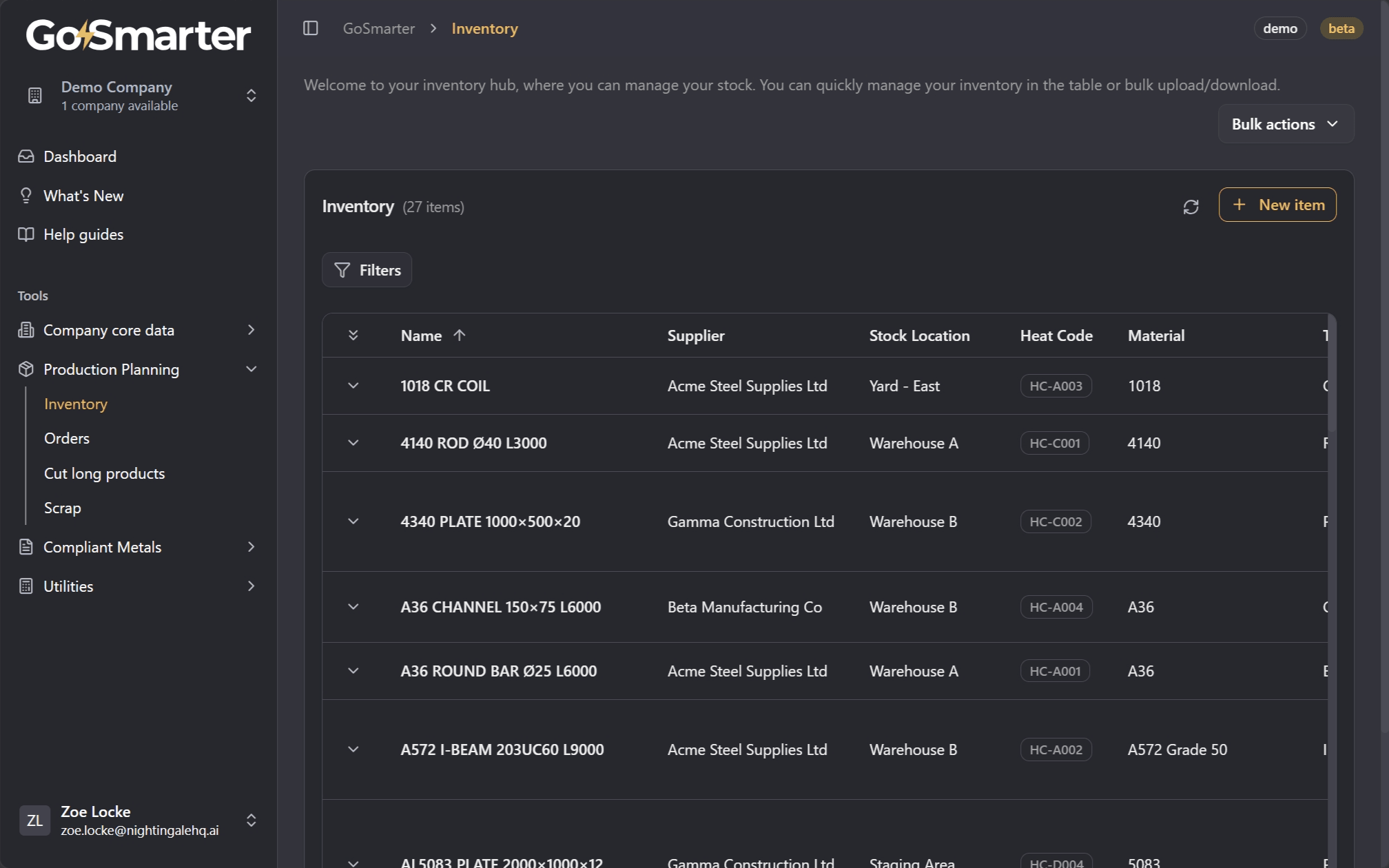Expand the 1018 CR COIL row

(x=353, y=386)
